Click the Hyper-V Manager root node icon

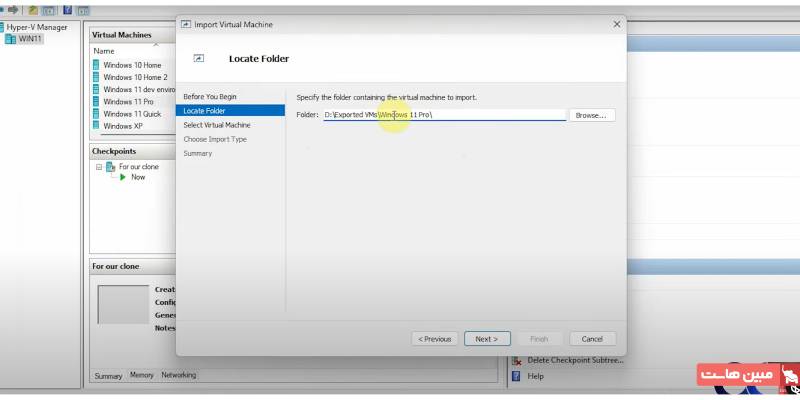coord(2,28)
